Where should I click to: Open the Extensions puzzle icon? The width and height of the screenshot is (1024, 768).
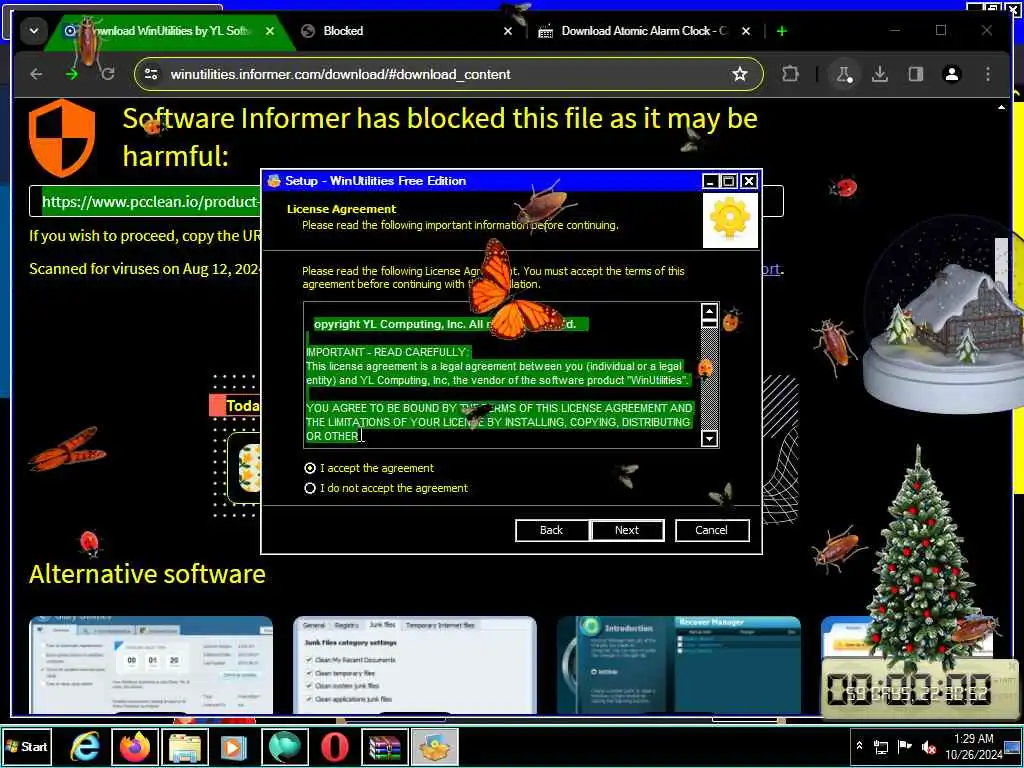(x=790, y=74)
